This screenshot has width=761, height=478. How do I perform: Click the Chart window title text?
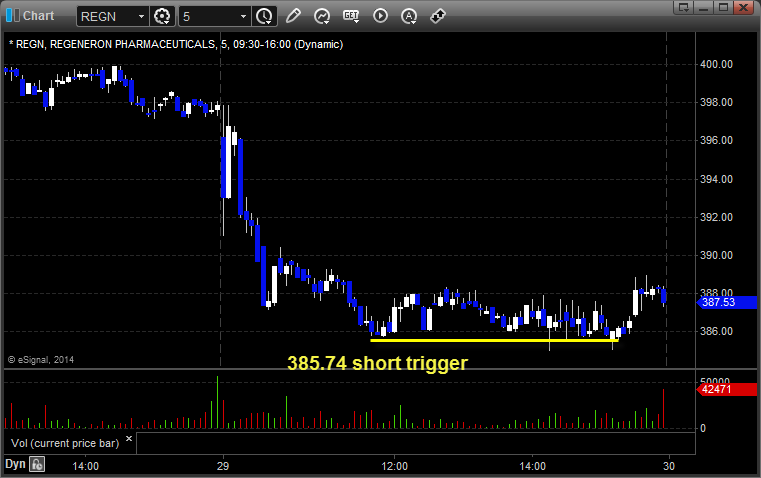pos(39,16)
